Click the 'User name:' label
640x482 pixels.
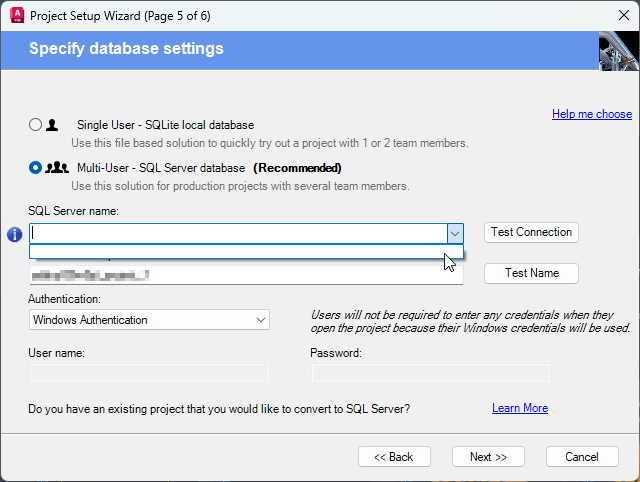(x=56, y=353)
